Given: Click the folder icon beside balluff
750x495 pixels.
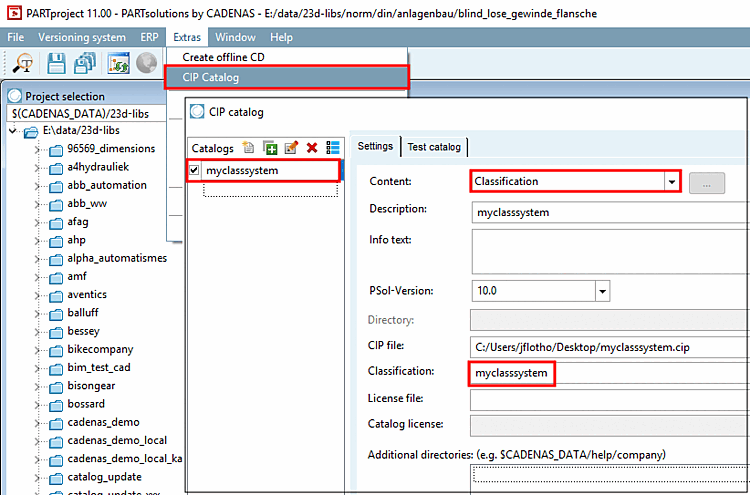Looking at the screenshot, I should pos(56,314).
